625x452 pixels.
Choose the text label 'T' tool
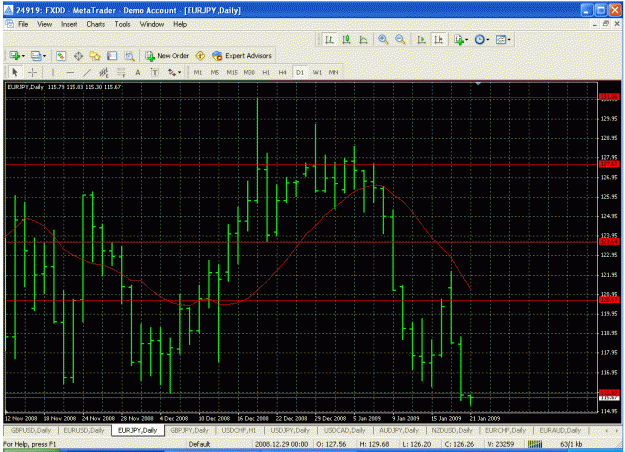[155, 72]
